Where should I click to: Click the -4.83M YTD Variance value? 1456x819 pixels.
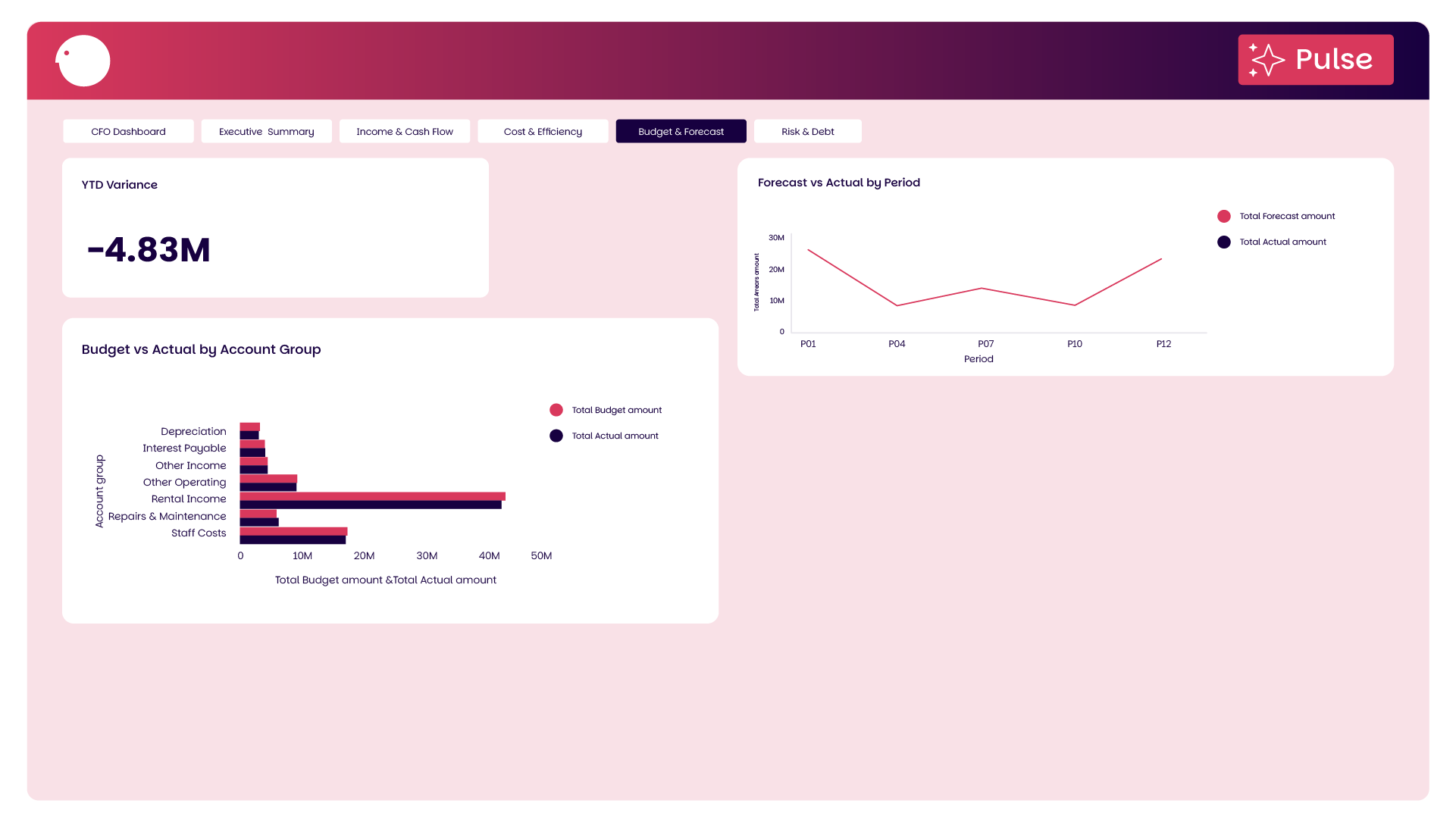click(149, 249)
